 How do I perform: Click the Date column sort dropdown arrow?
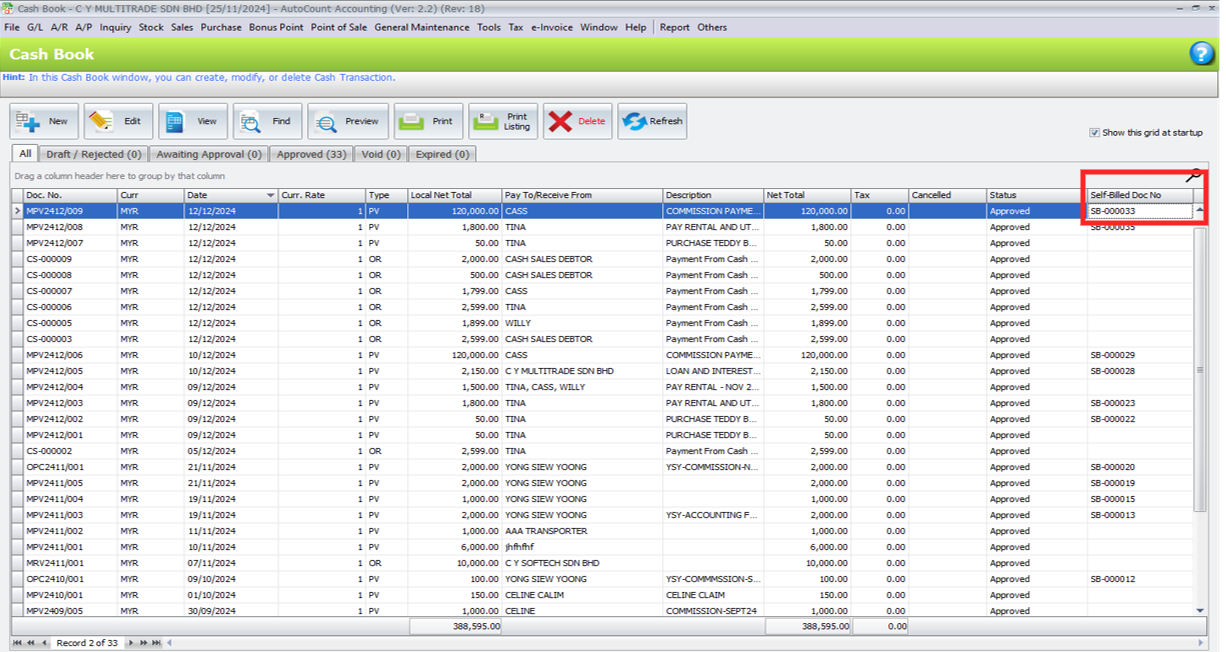[x=270, y=195]
